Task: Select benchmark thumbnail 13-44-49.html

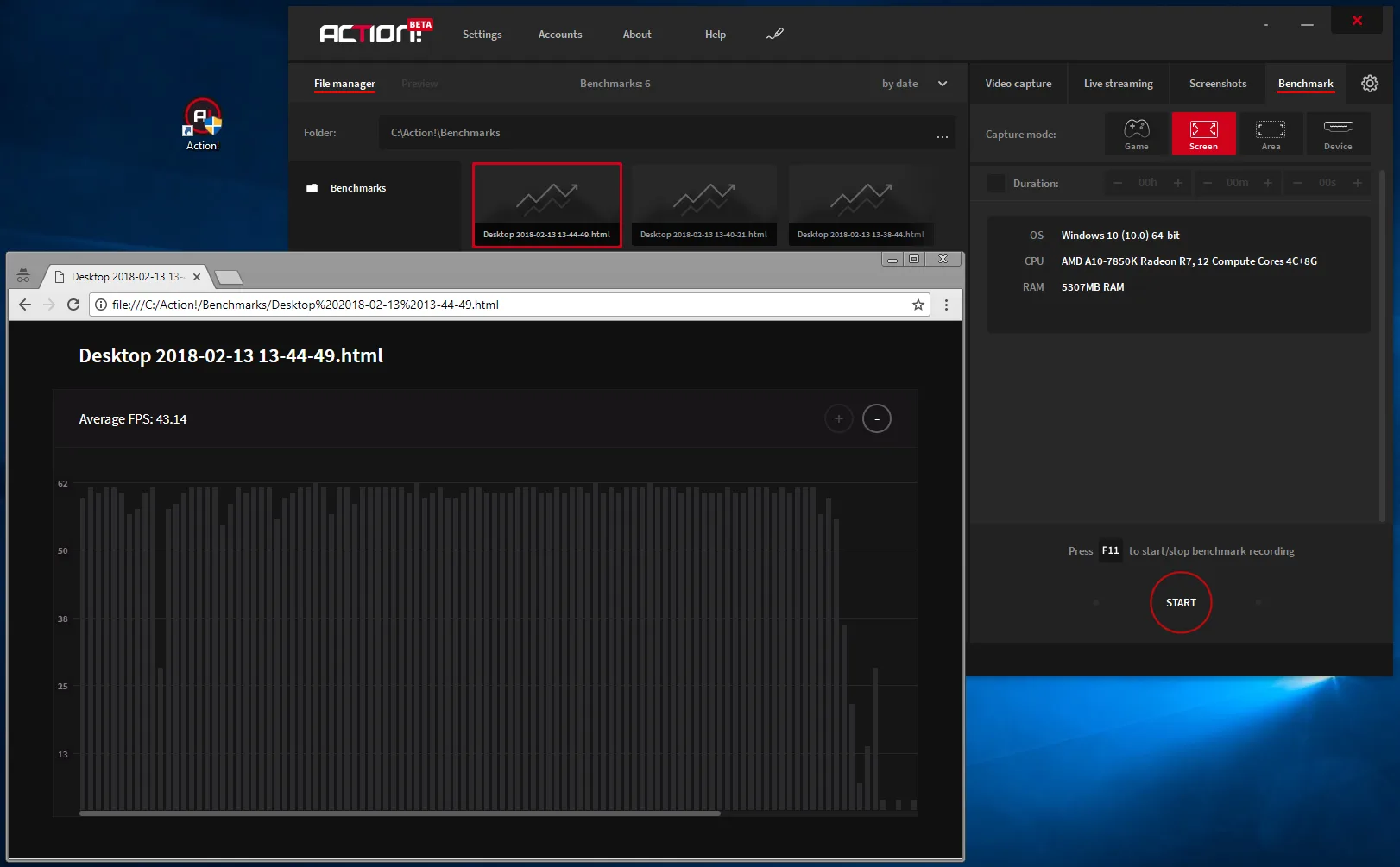Action: [x=547, y=204]
